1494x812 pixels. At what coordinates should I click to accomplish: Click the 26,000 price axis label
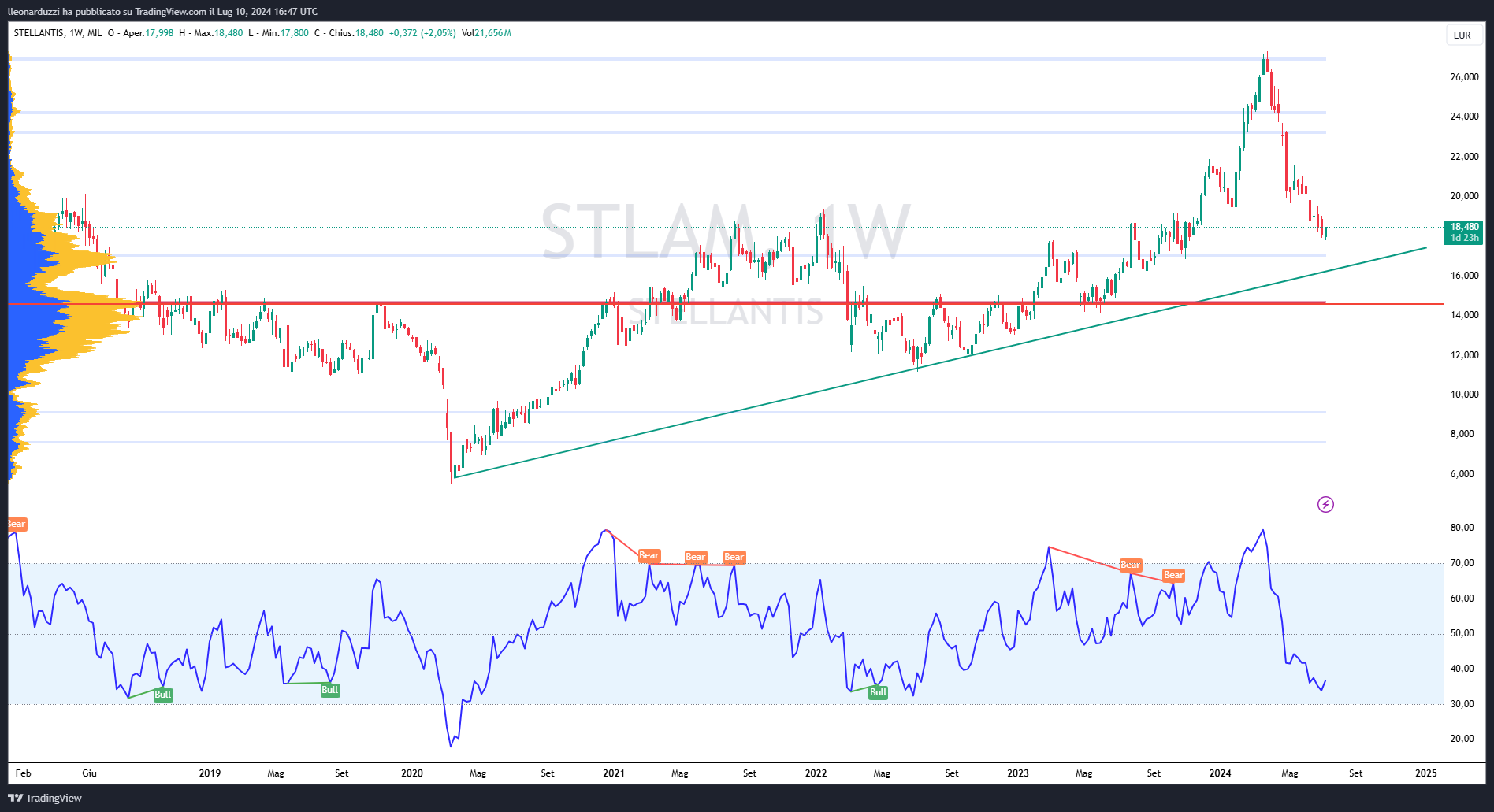point(1465,77)
